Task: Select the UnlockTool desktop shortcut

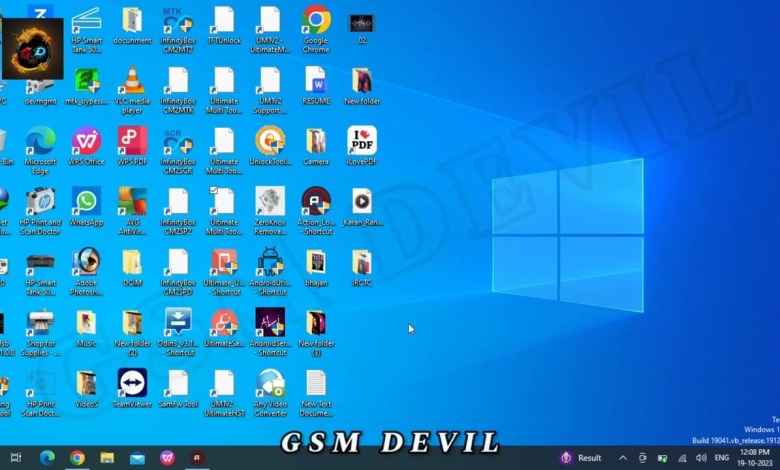Action: point(270,141)
